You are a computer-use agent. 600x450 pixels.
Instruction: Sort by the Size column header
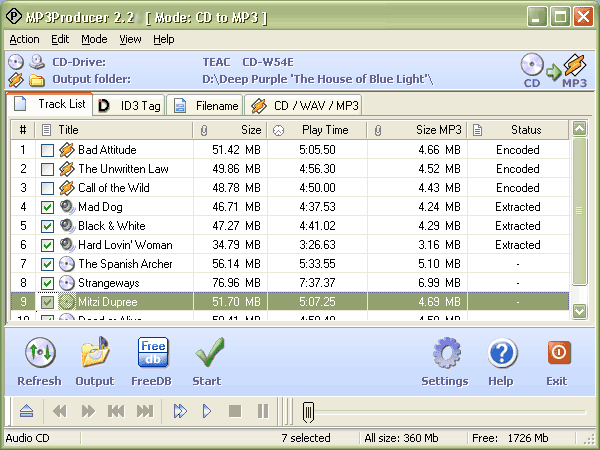pyautogui.click(x=231, y=130)
